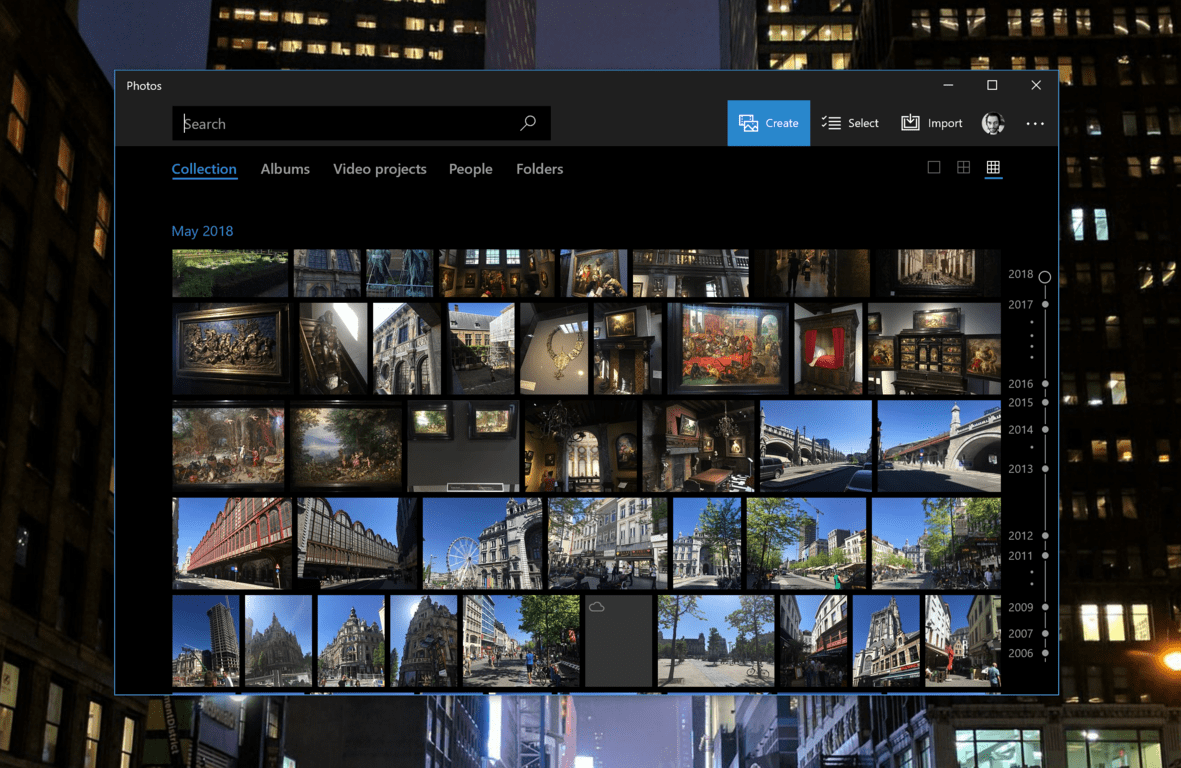Open the Ferris wheel photo

[x=483, y=543]
